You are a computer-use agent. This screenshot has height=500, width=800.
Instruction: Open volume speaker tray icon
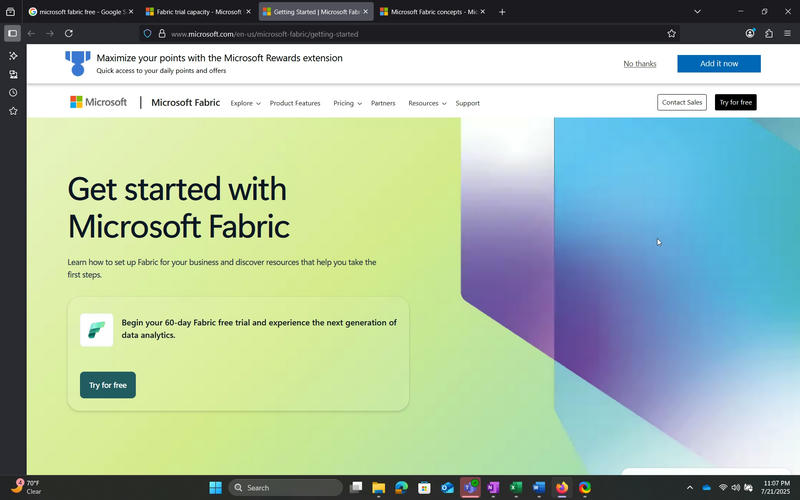[x=736, y=488]
